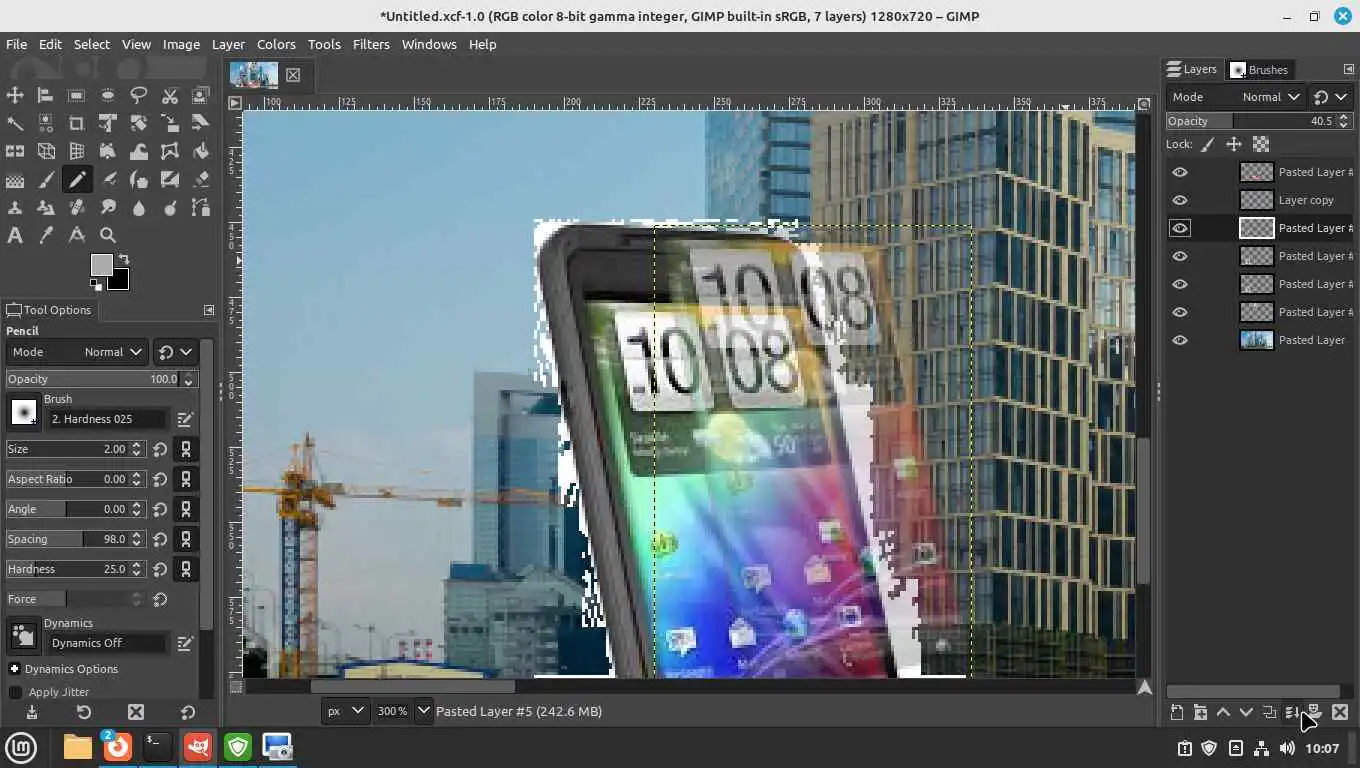Create a new layer

[1177, 712]
